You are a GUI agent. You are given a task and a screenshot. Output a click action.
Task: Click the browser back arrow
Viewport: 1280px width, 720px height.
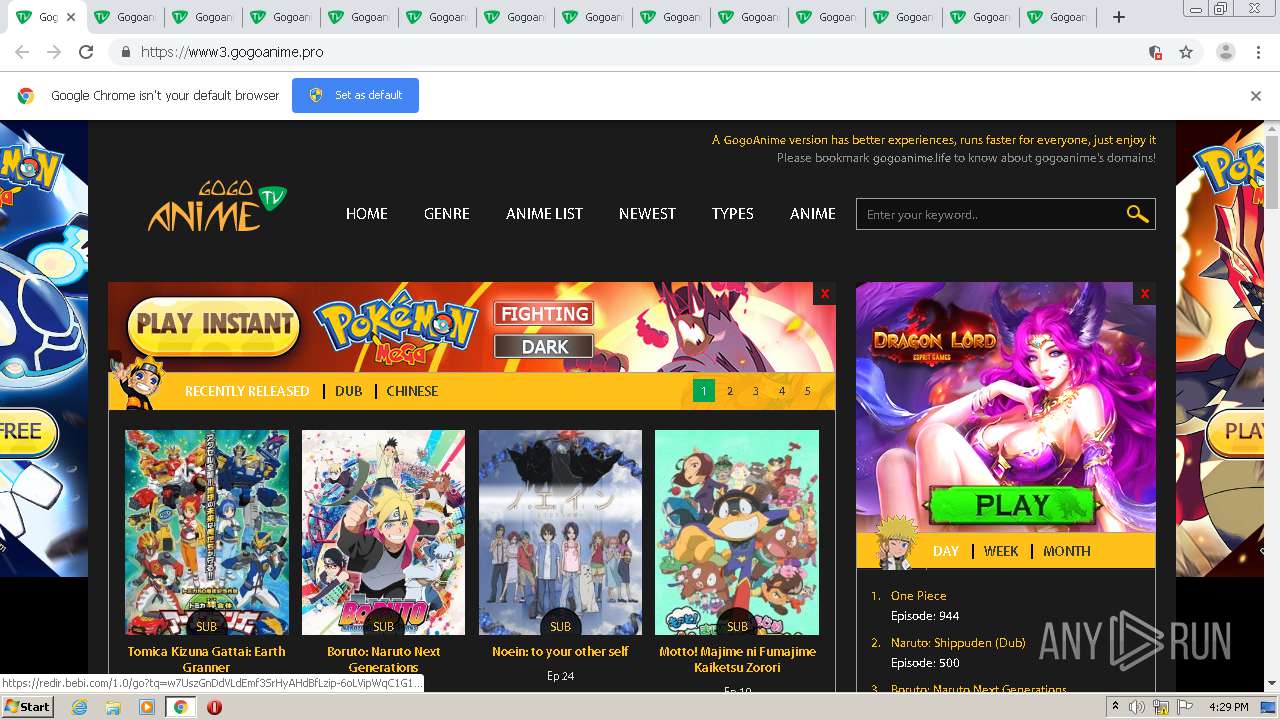(x=22, y=52)
